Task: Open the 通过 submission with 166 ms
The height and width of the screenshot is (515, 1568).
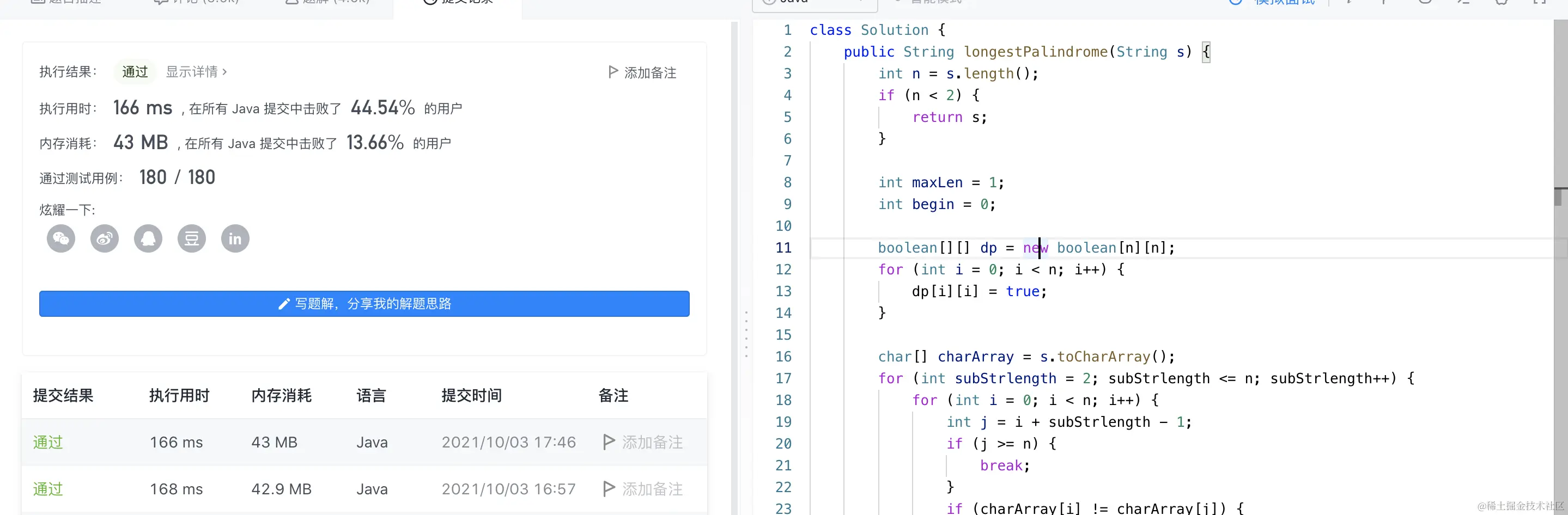Action: [x=48, y=442]
